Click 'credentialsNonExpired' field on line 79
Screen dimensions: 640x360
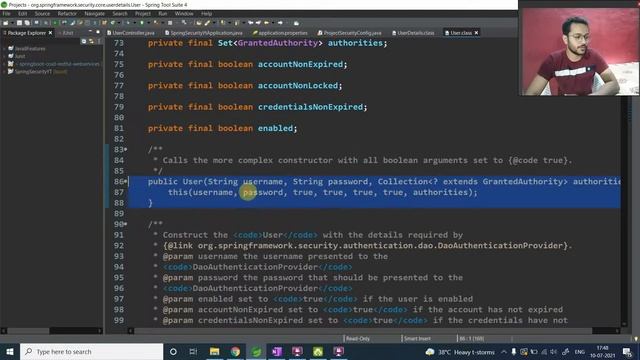[x=310, y=107]
